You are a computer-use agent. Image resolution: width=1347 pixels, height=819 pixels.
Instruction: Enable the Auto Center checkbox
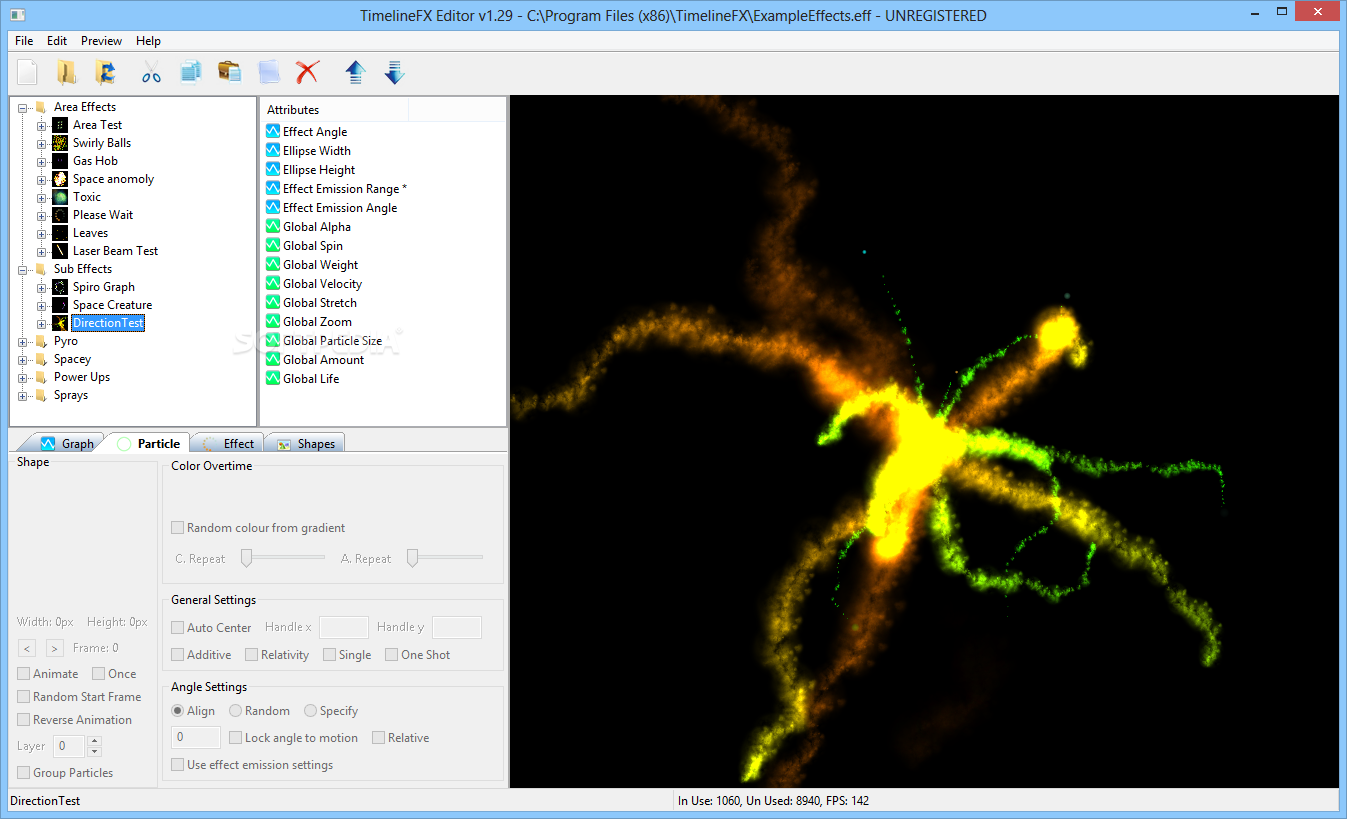tap(177, 628)
